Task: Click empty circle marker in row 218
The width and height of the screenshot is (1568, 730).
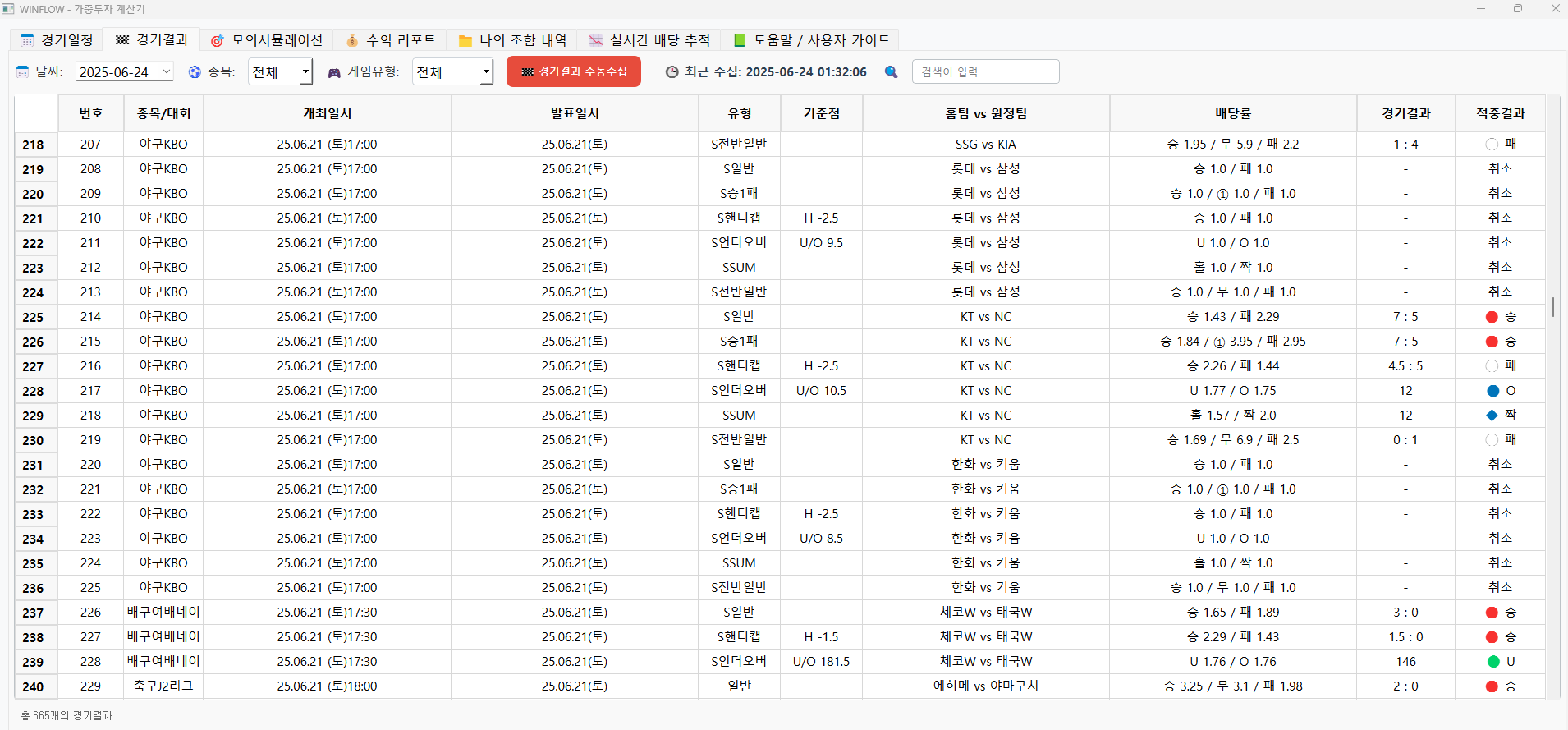Action: coord(1492,145)
